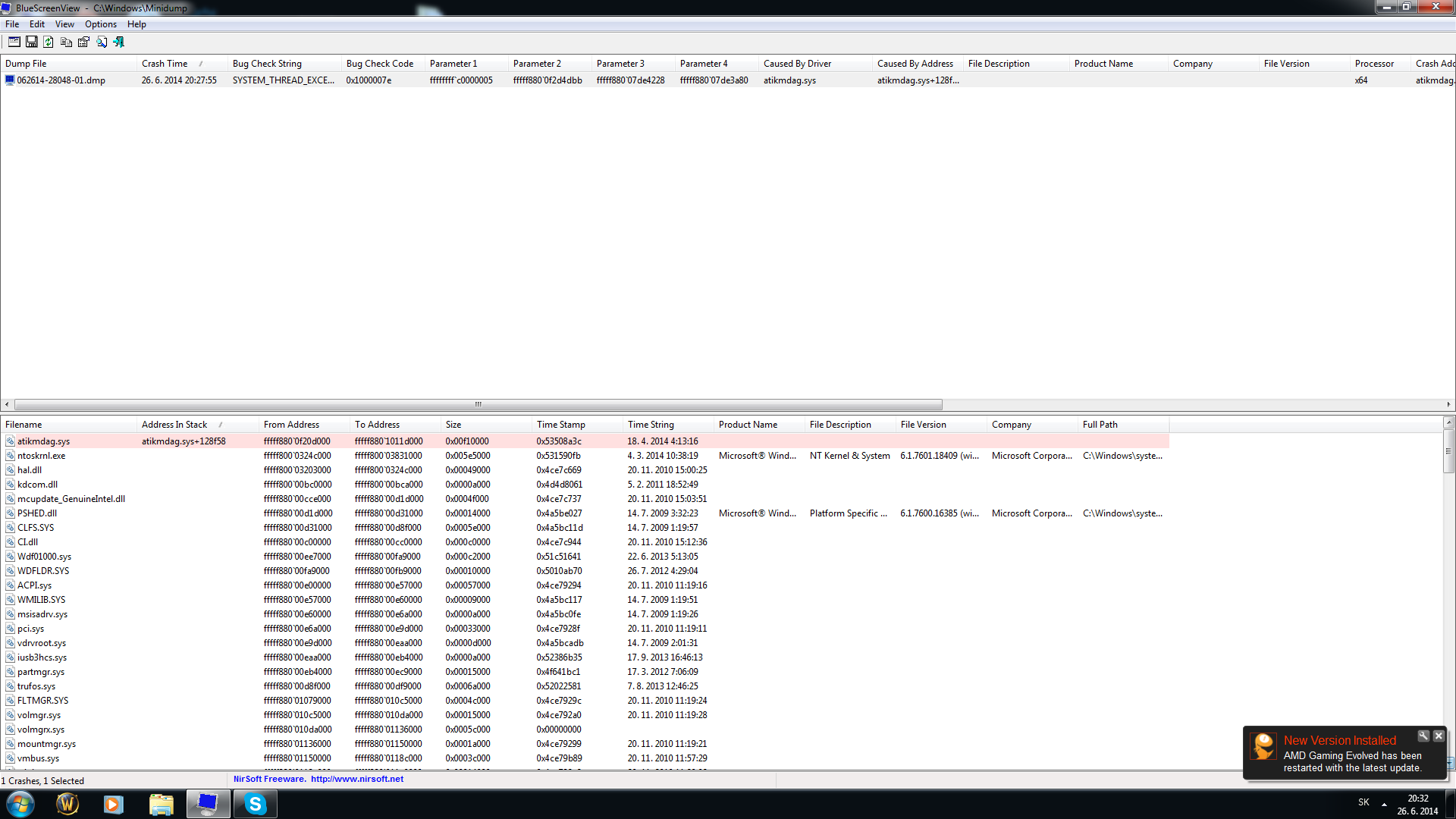This screenshot has height=819, width=1456.
Task: Show hidden system tray icons arrow
Action: click(1384, 804)
